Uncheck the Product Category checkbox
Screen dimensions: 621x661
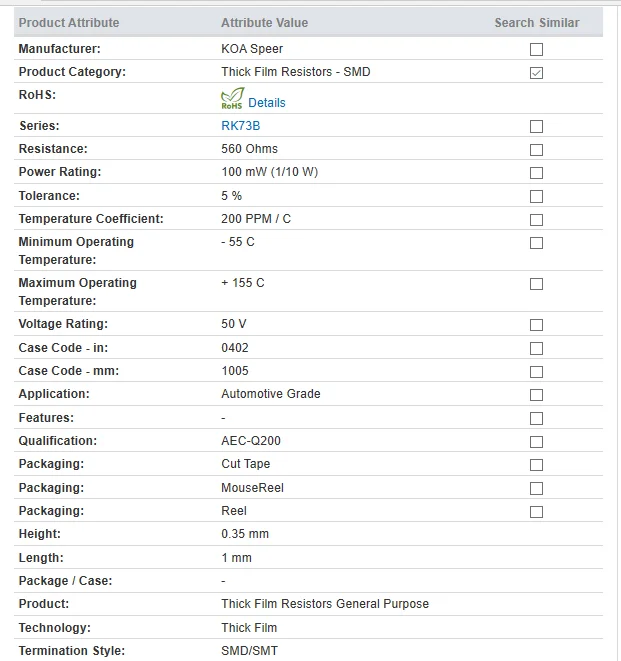click(536, 73)
